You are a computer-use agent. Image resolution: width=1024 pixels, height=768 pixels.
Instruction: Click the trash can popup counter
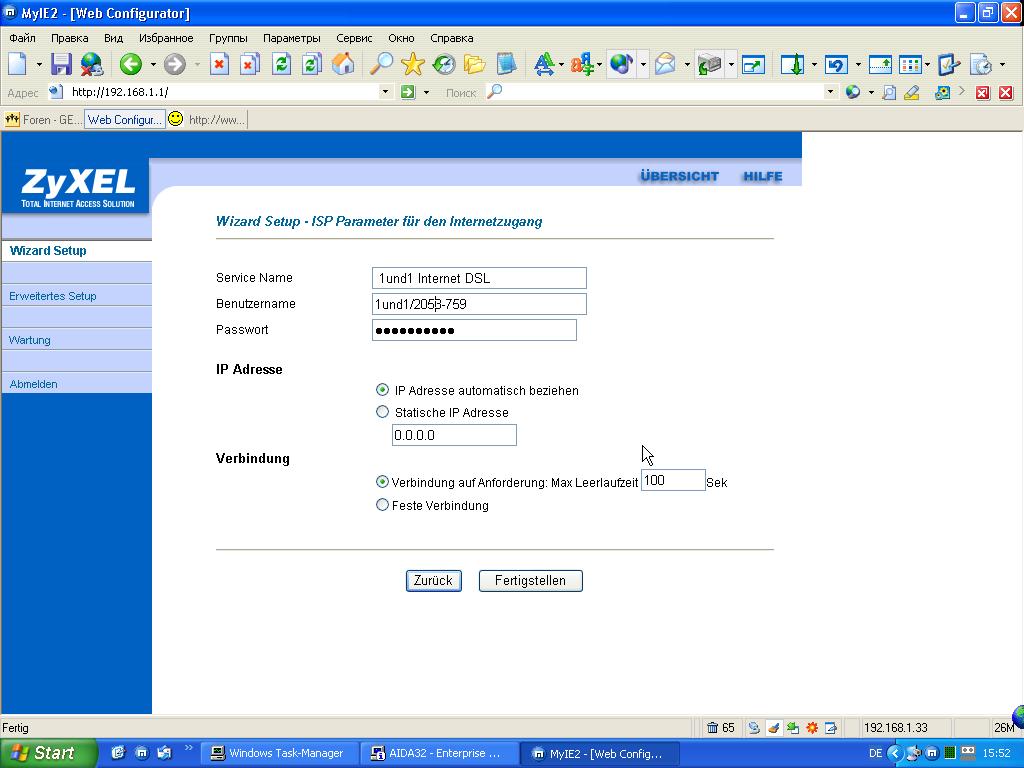[720, 728]
